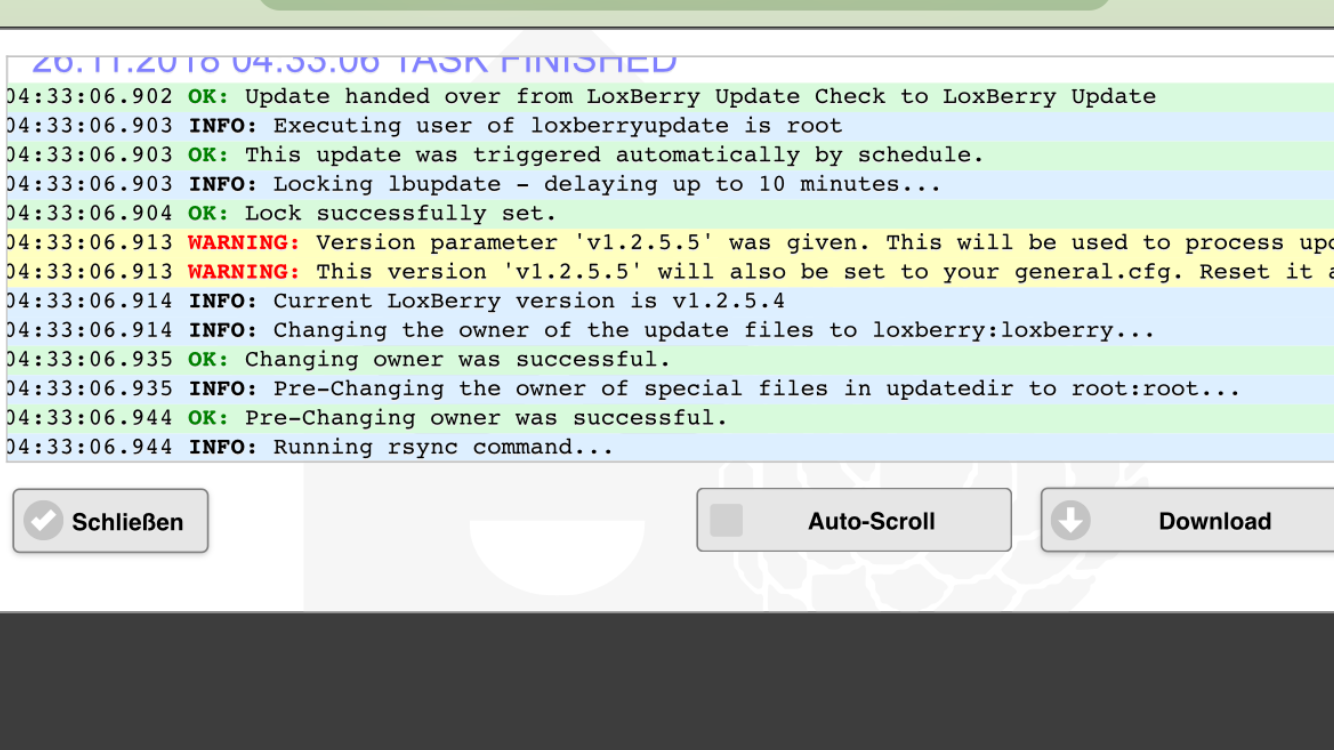
Task: Click the Auto-Scroll button text
Action: pyautogui.click(x=871, y=521)
